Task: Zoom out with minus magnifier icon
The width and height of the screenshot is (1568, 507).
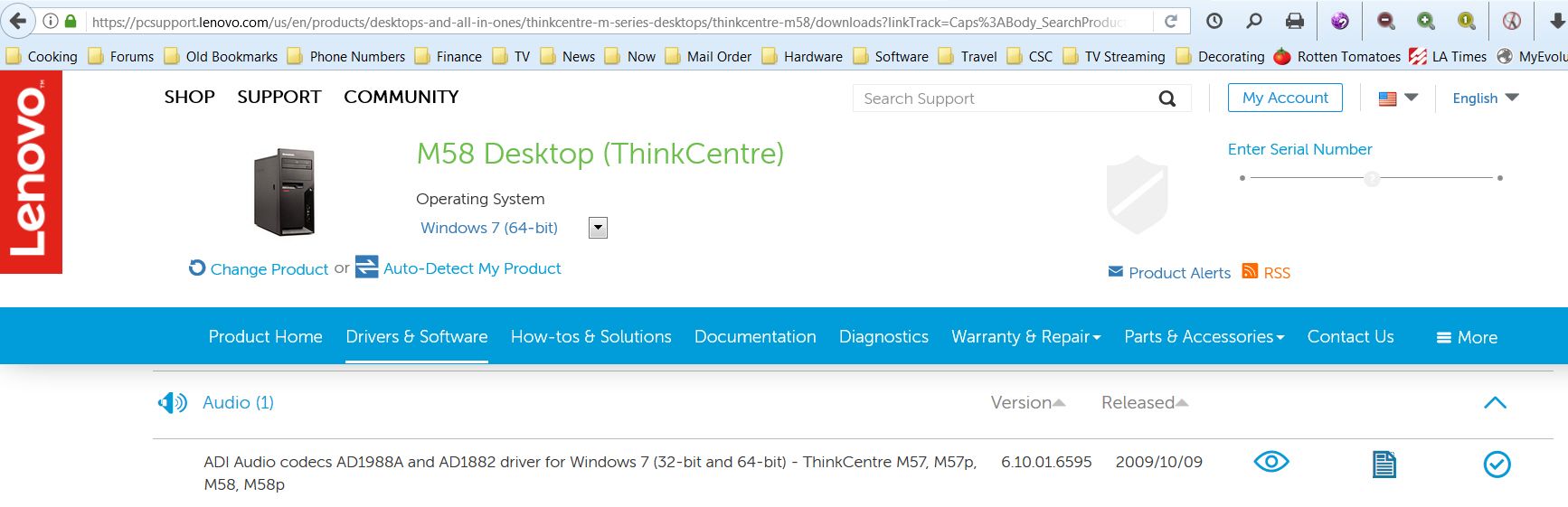Action: (x=1385, y=21)
